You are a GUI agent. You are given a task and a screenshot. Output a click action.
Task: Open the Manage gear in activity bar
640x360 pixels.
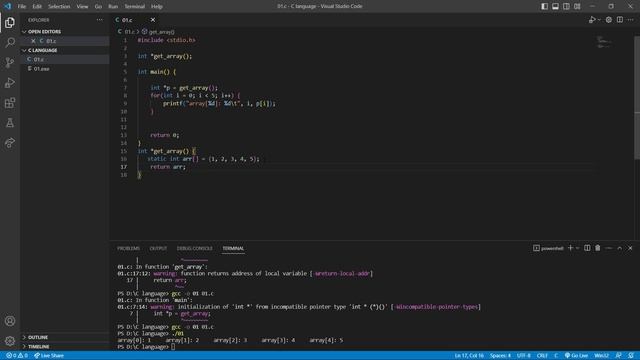(x=10, y=340)
